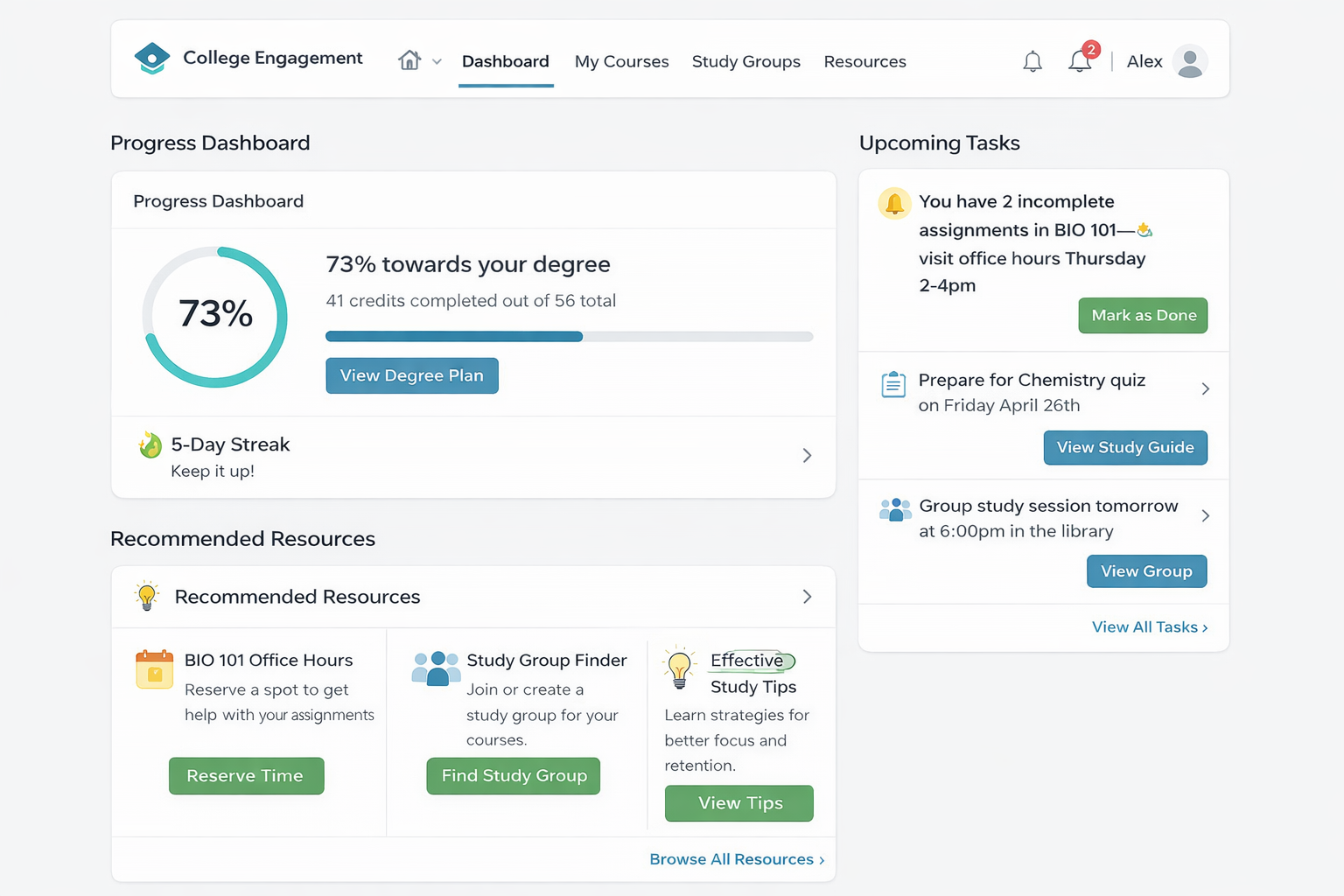The height and width of the screenshot is (896, 1344).
Task: Click the plain notification bell icon
Action: [1032, 61]
